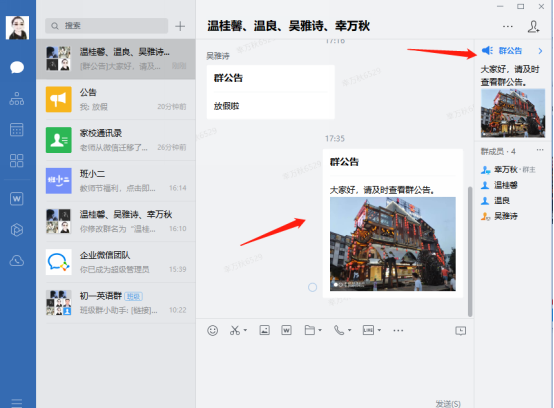Image resolution: width=554 pixels, height=408 pixels.
Task: Open the chat history clock icon
Action: 461,331
